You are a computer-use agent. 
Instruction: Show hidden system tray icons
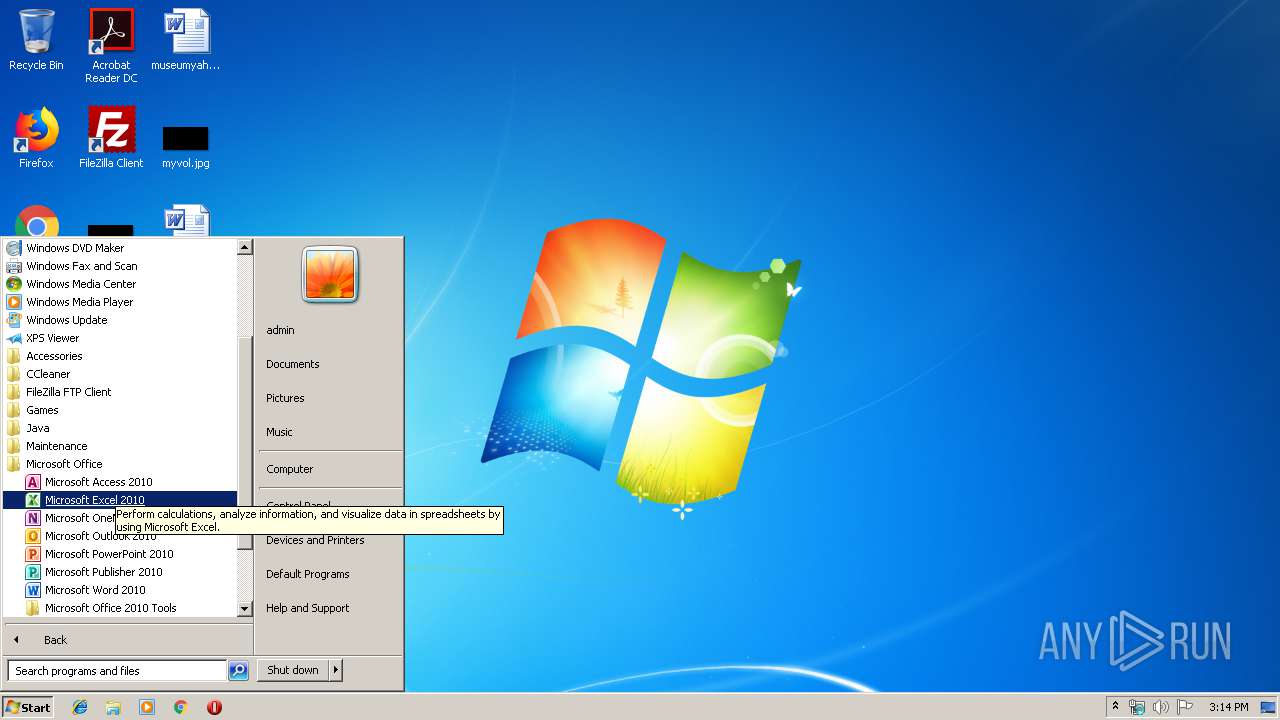click(1115, 707)
